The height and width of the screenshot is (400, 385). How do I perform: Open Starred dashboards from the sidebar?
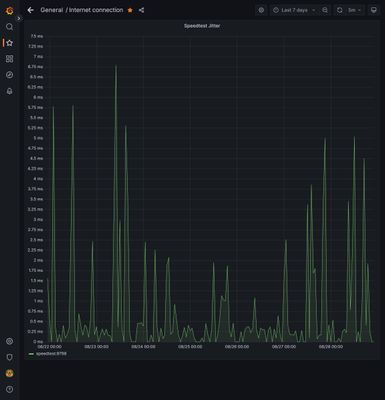click(x=9, y=43)
